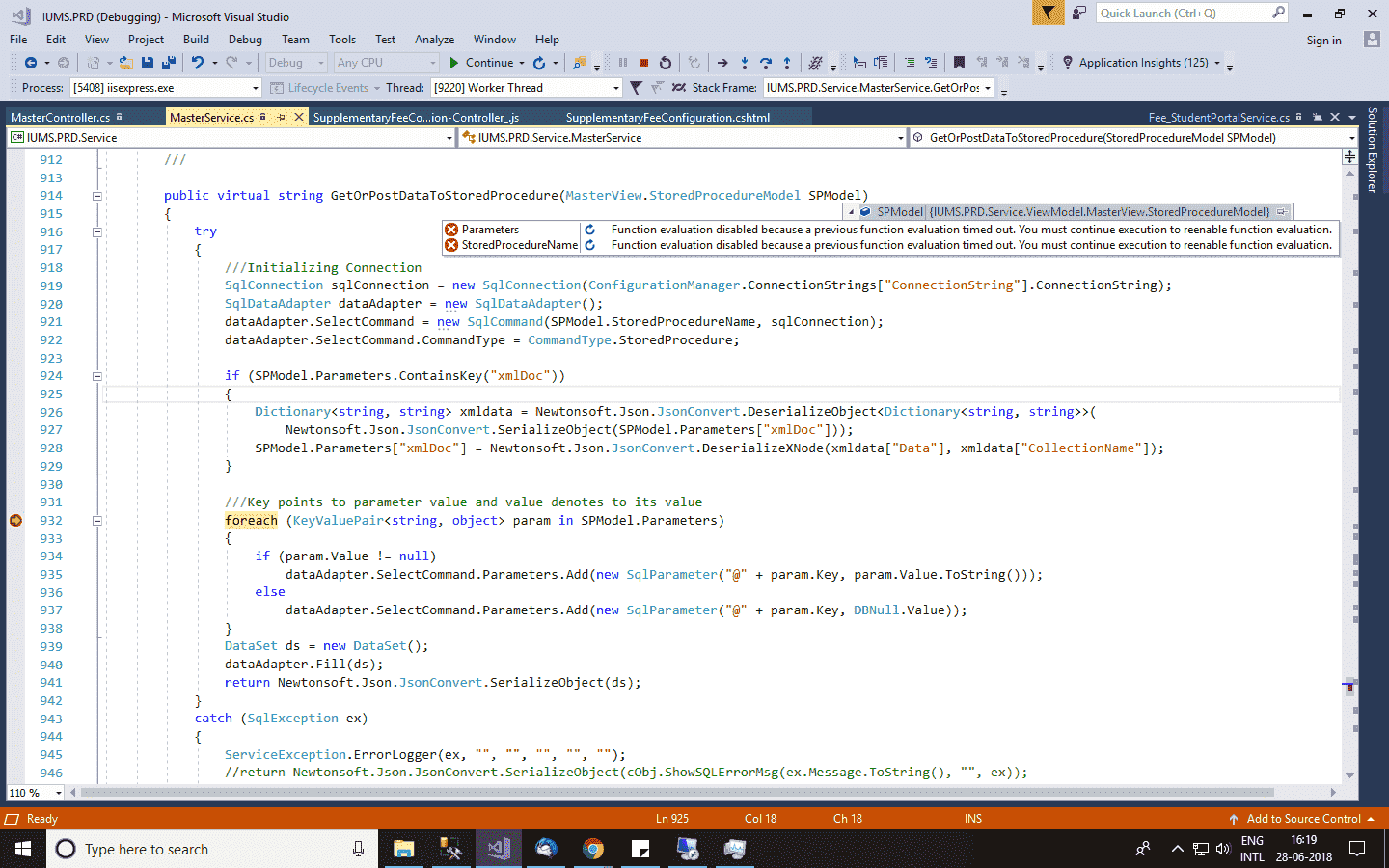Restart the debugging session
The width and height of the screenshot is (1389, 868).
pyautogui.click(x=666, y=63)
